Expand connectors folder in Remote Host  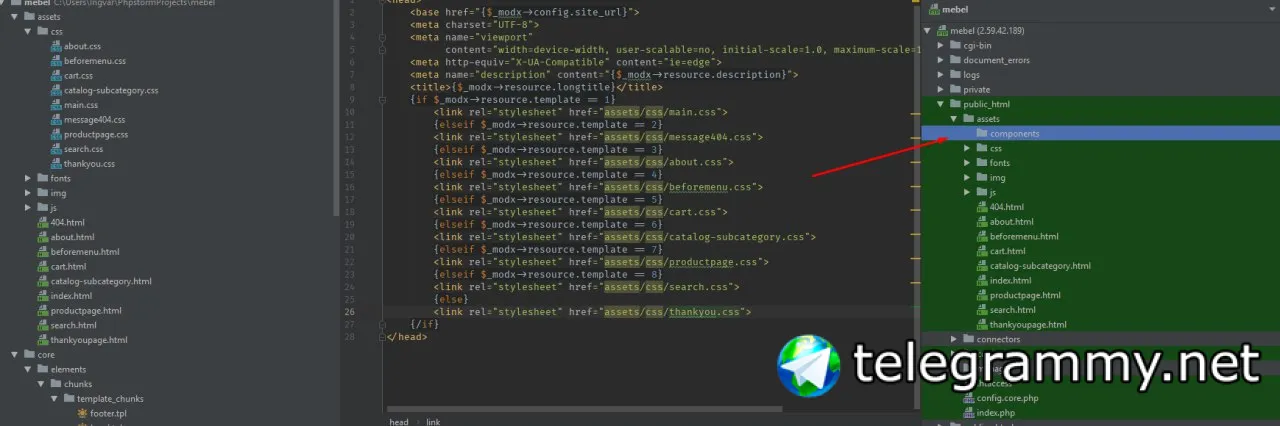954,339
